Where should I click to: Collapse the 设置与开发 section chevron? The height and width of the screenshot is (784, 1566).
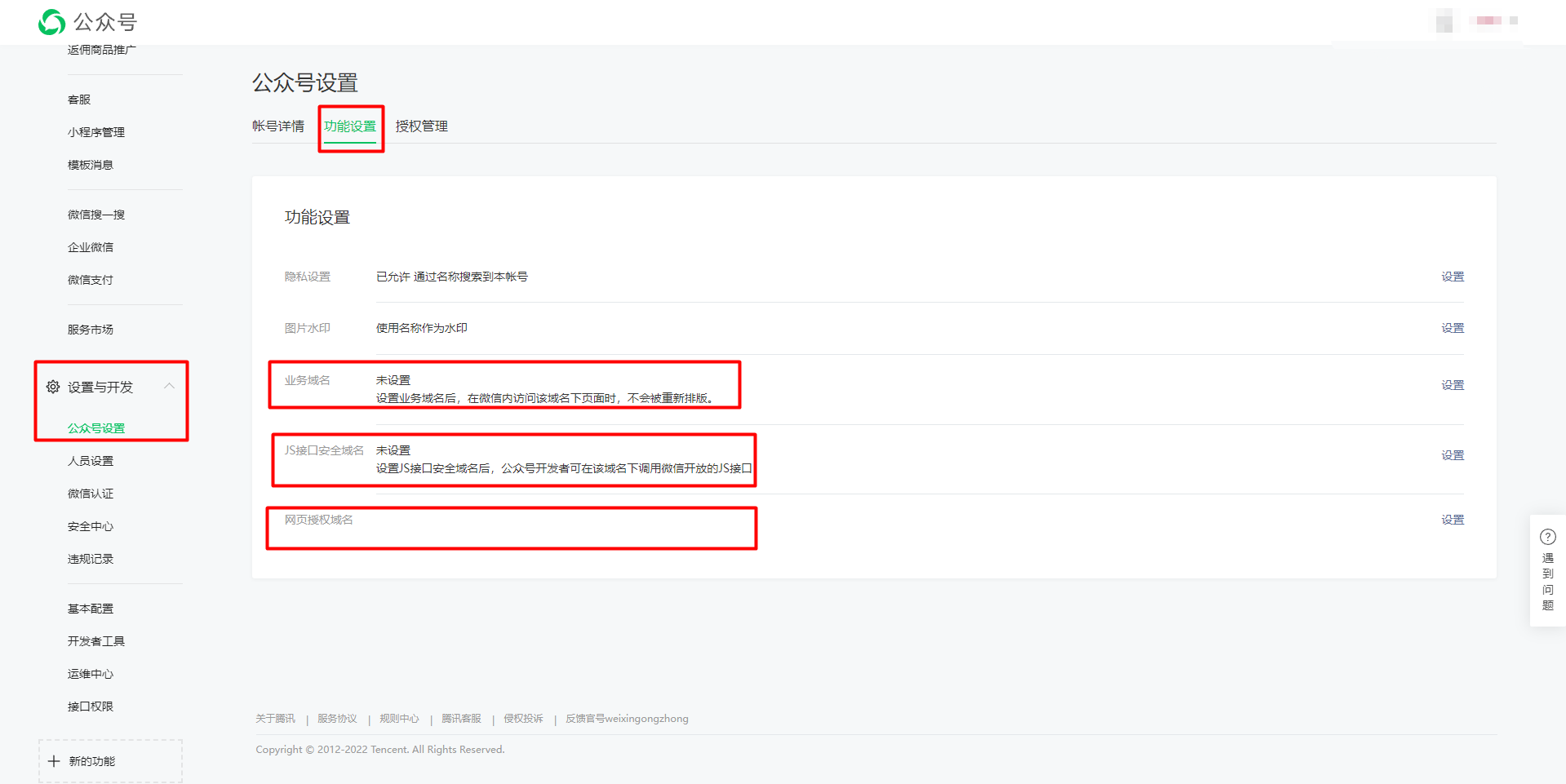169,386
